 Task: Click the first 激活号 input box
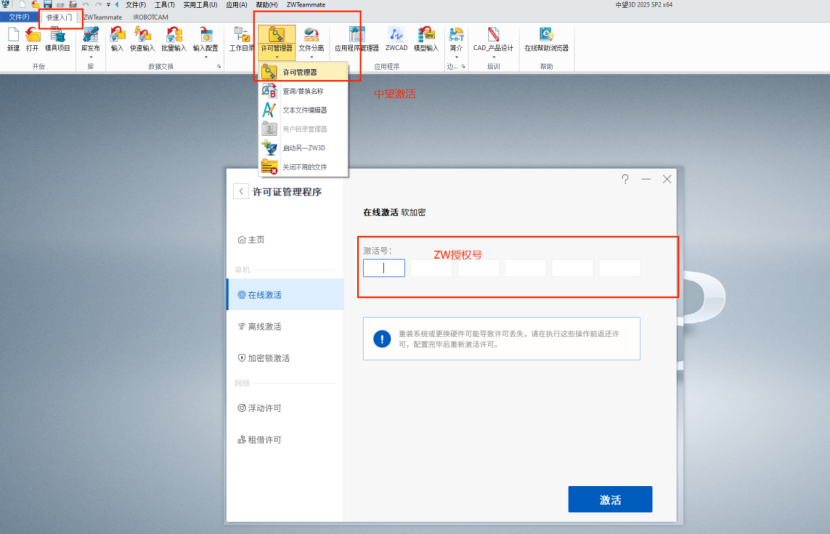384,268
